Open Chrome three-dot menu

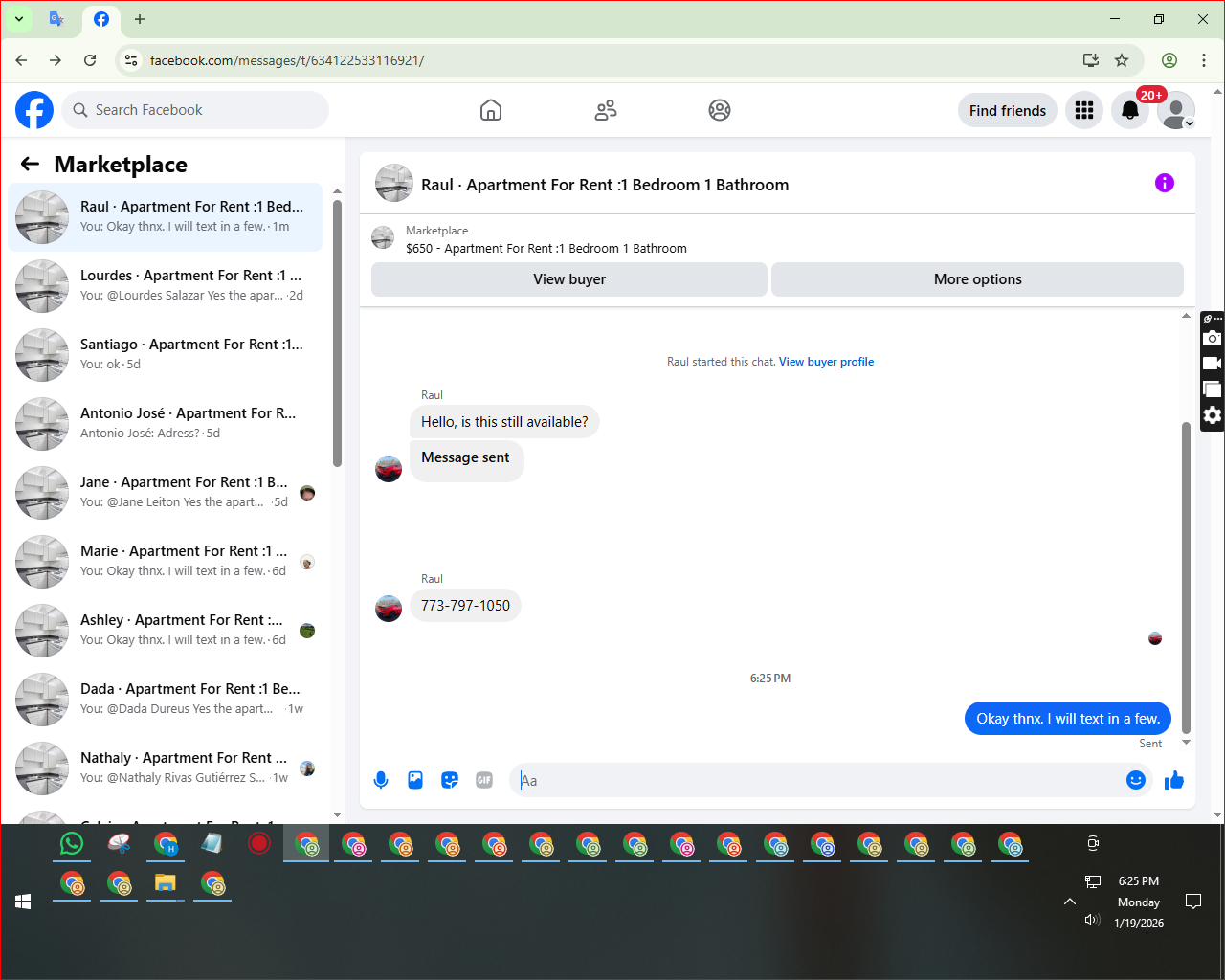click(1204, 60)
